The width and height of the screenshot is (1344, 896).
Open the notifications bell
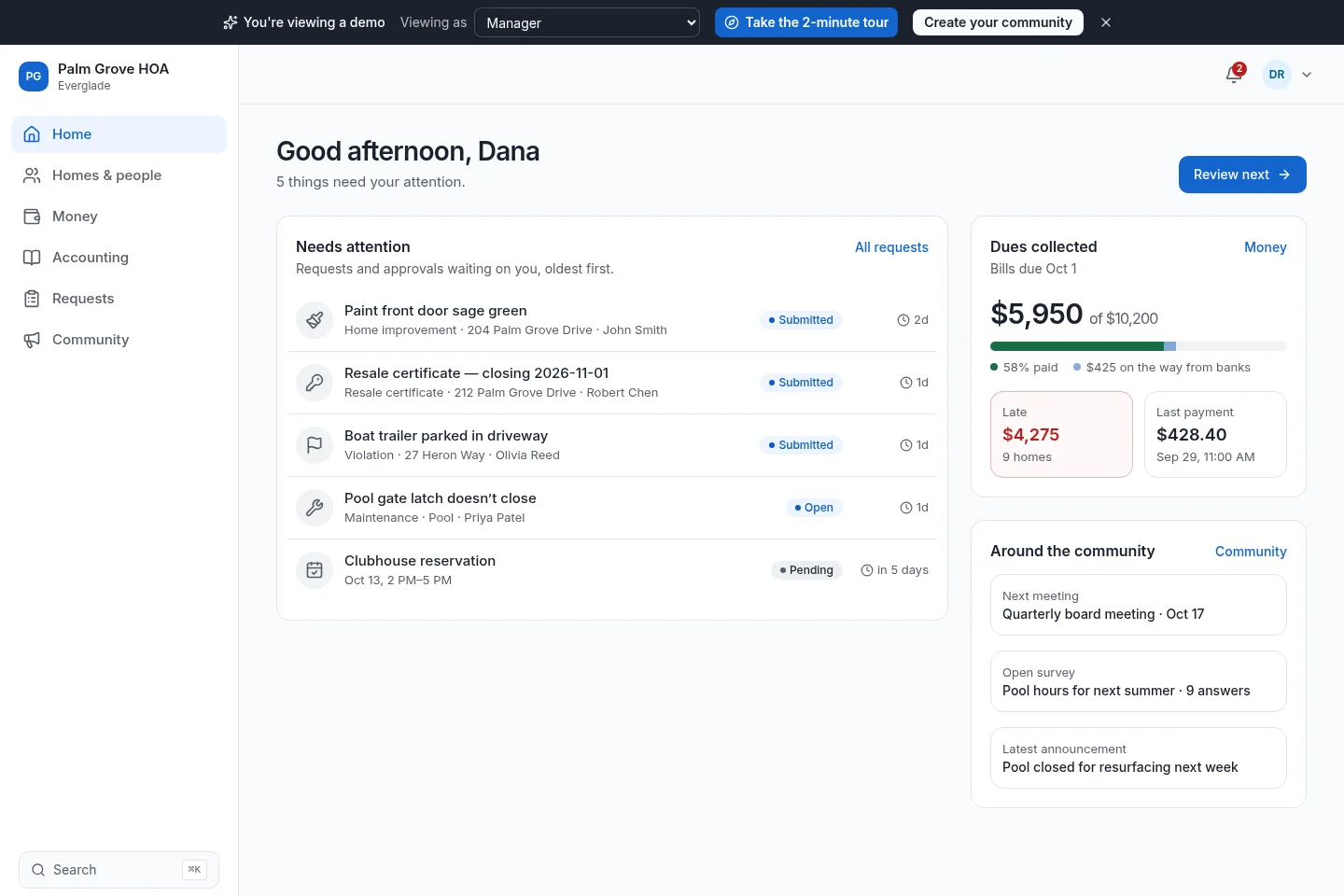[1234, 75]
